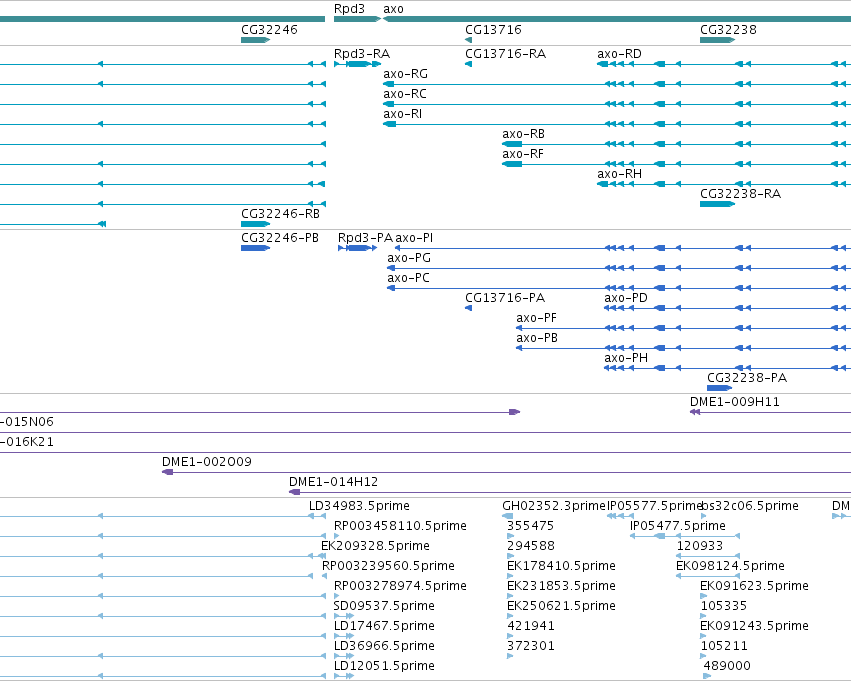
Task: Select transcript axo-RB
Action: pos(523,134)
